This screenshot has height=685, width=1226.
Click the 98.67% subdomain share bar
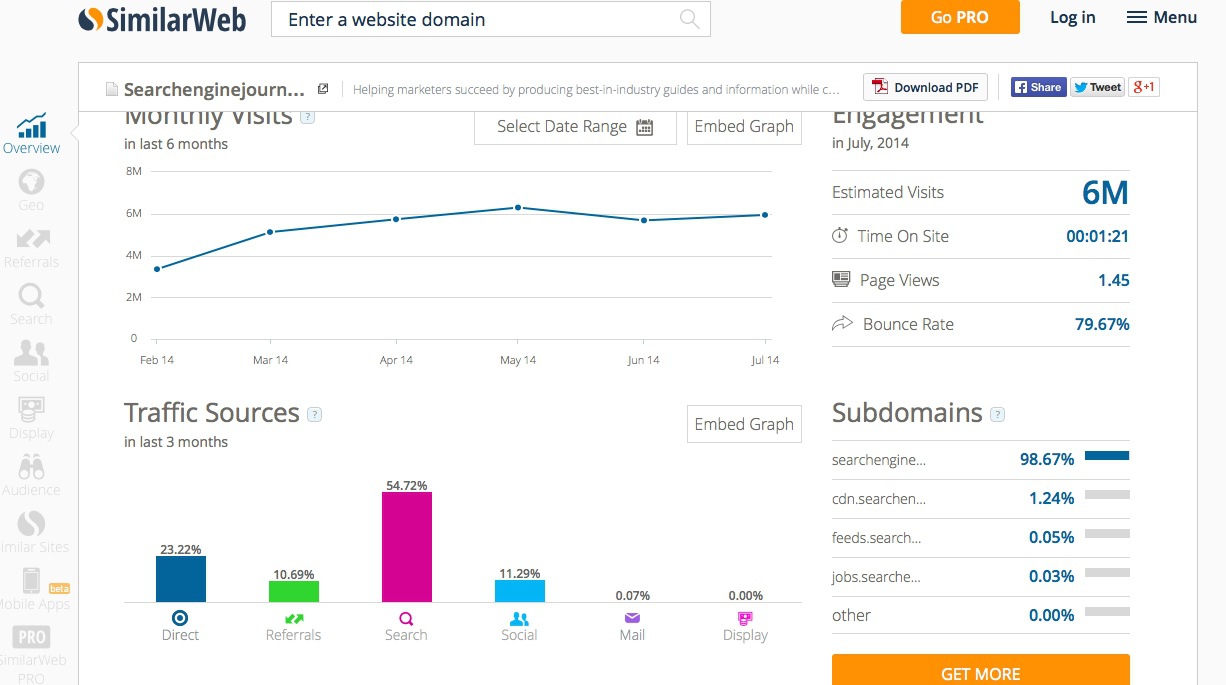point(1107,456)
